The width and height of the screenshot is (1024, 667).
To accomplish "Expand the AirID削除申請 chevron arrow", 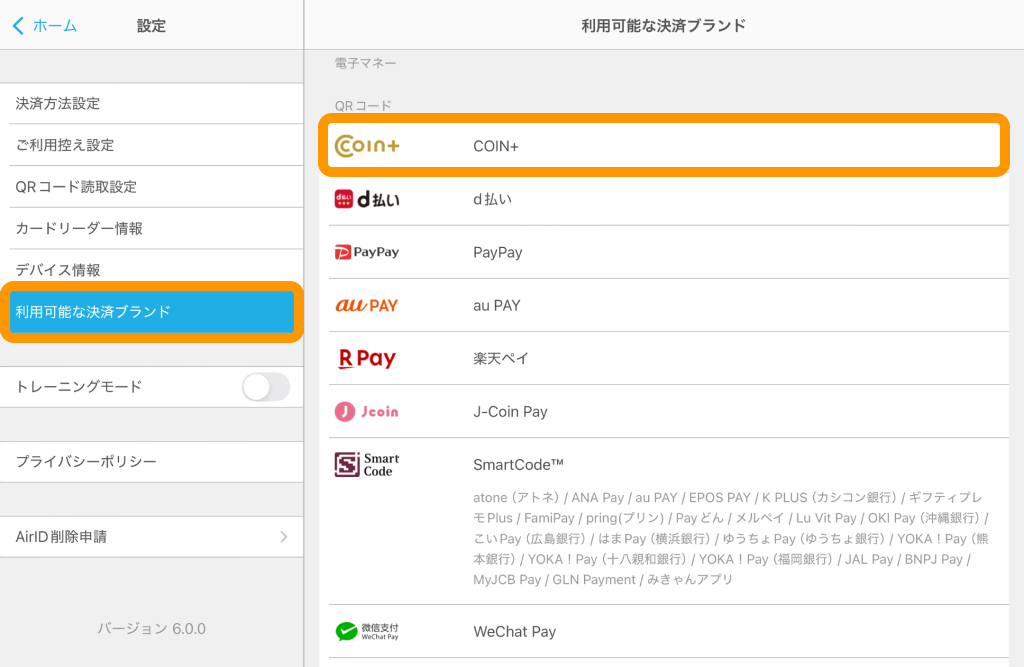I will point(284,537).
